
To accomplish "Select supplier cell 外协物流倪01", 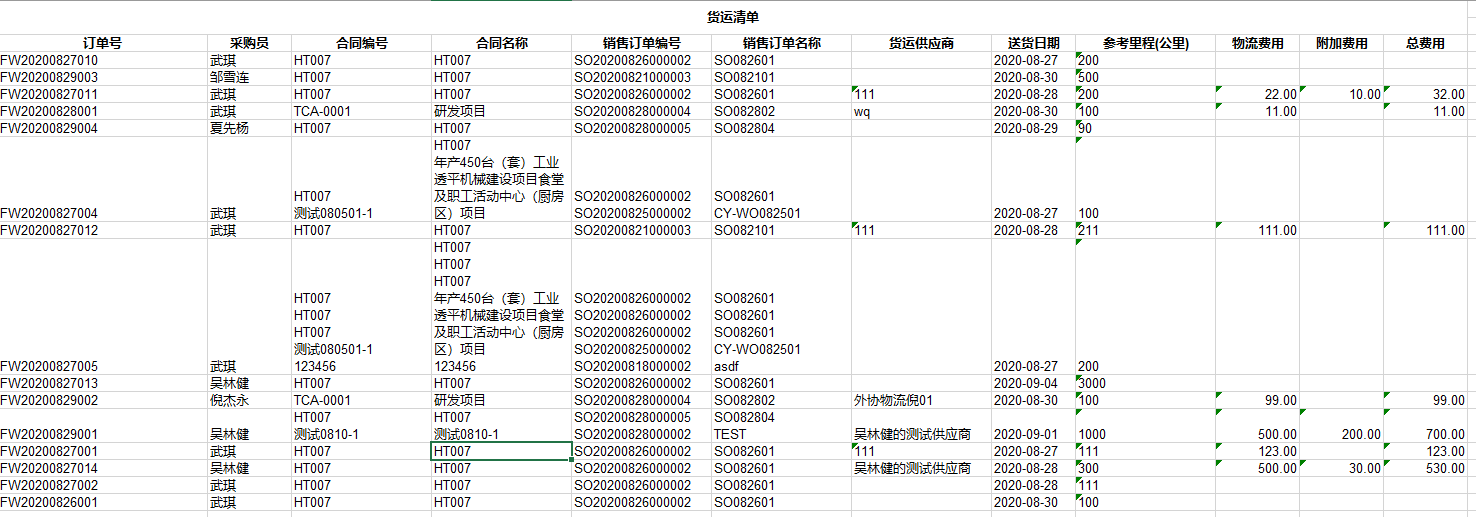I will [x=893, y=400].
